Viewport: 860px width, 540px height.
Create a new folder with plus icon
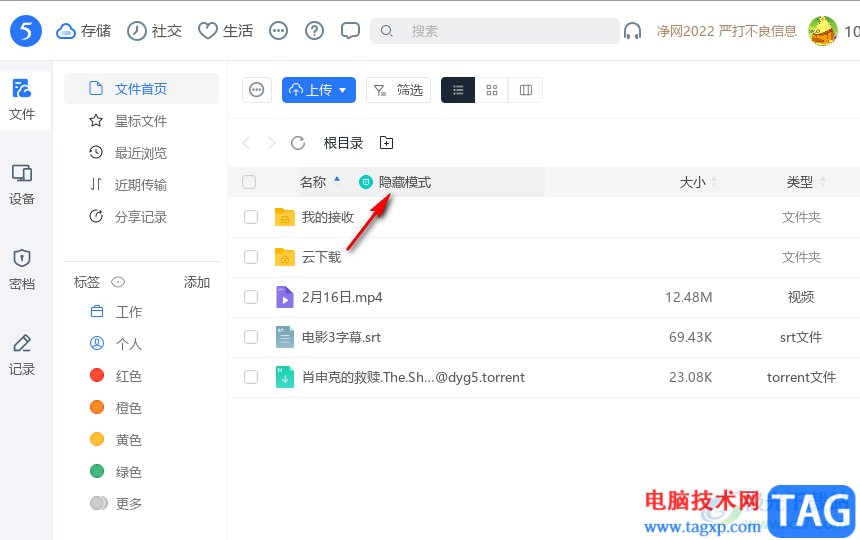coord(386,143)
